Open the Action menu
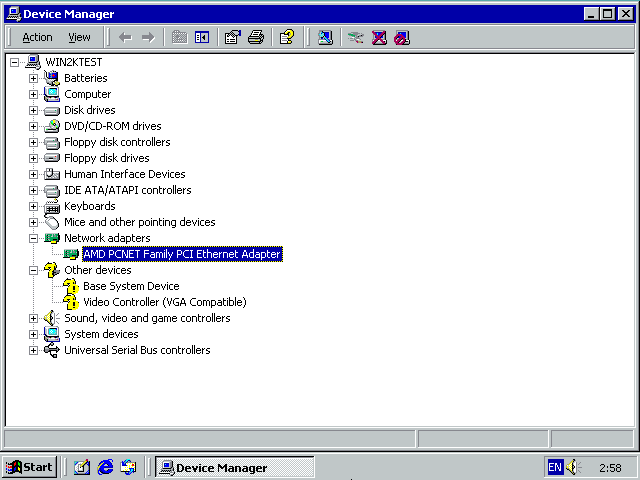 pos(37,38)
